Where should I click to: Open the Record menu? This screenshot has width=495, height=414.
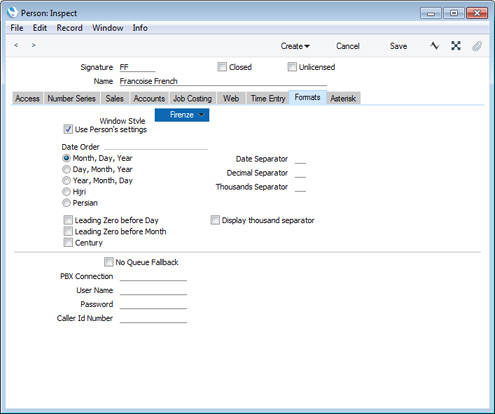point(69,28)
